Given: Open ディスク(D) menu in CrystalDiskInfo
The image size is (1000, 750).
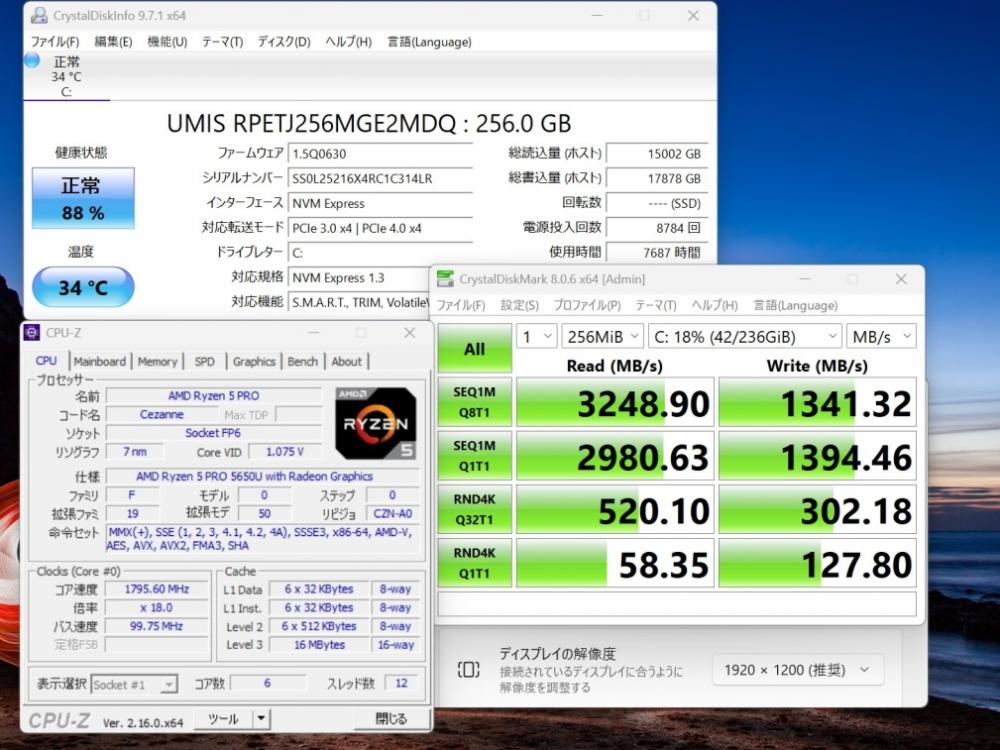Looking at the screenshot, I should click(x=284, y=42).
